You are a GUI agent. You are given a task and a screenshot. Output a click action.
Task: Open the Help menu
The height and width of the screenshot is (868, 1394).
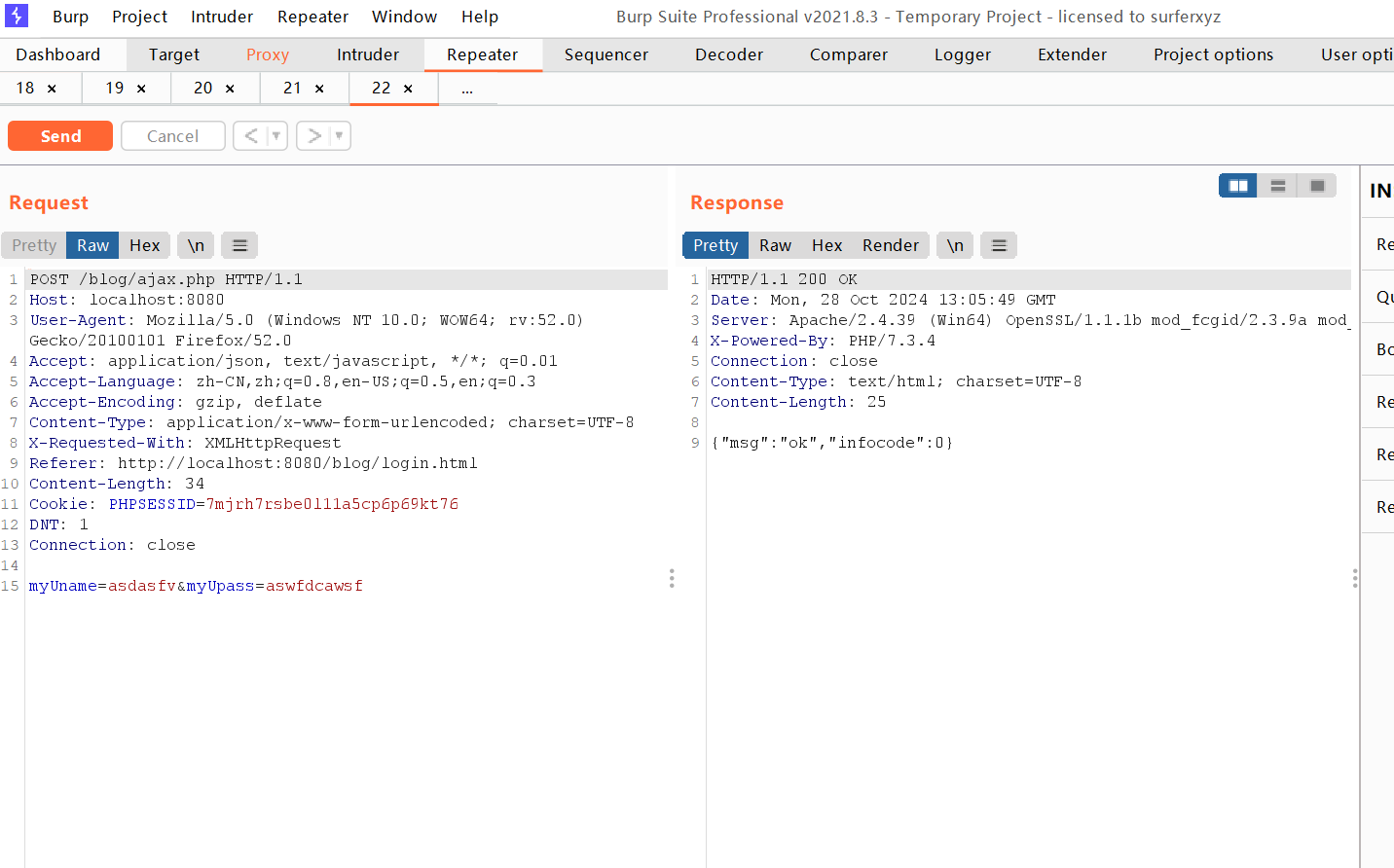coord(480,17)
